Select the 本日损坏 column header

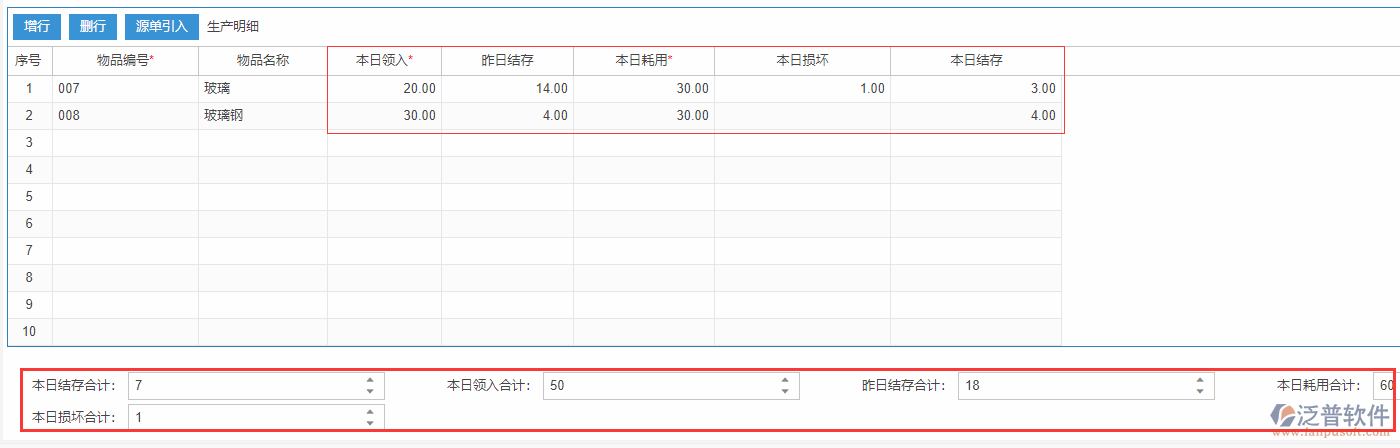[802, 60]
